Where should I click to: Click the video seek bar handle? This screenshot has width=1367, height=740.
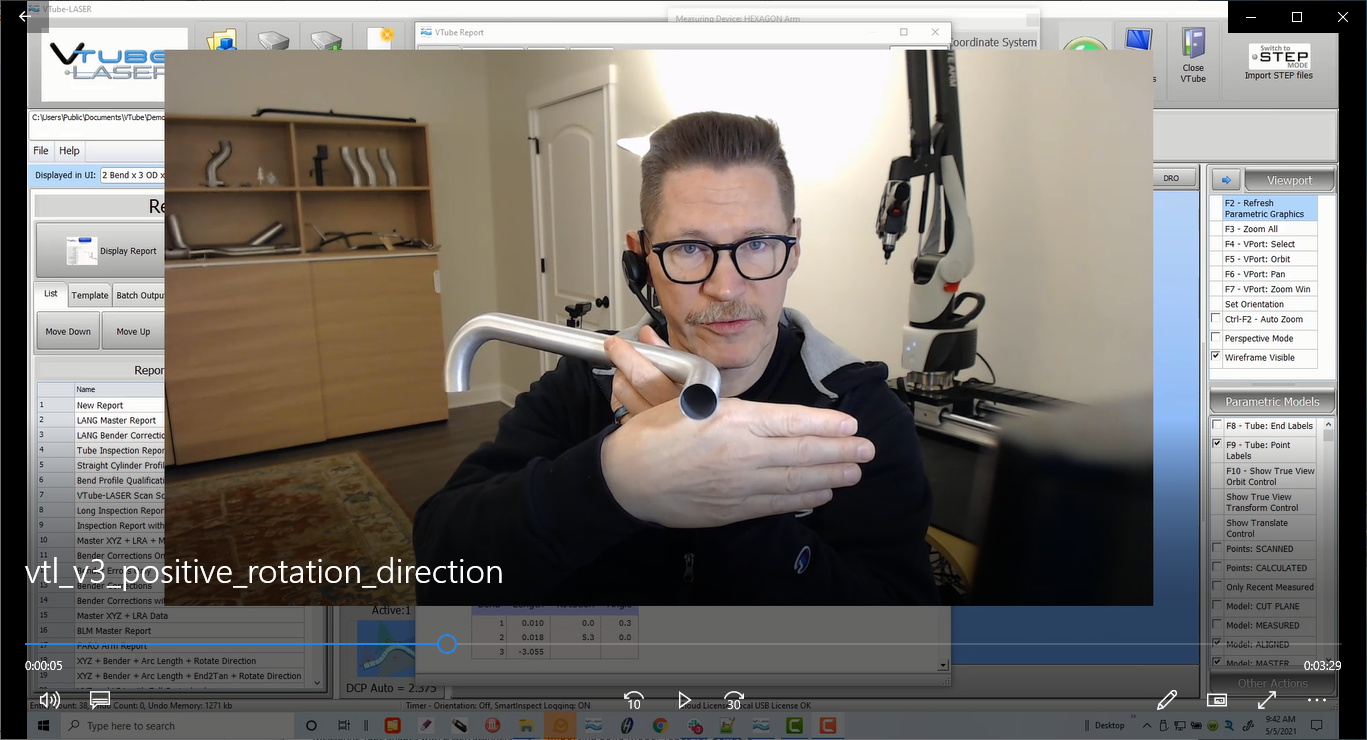coord(447,644)
